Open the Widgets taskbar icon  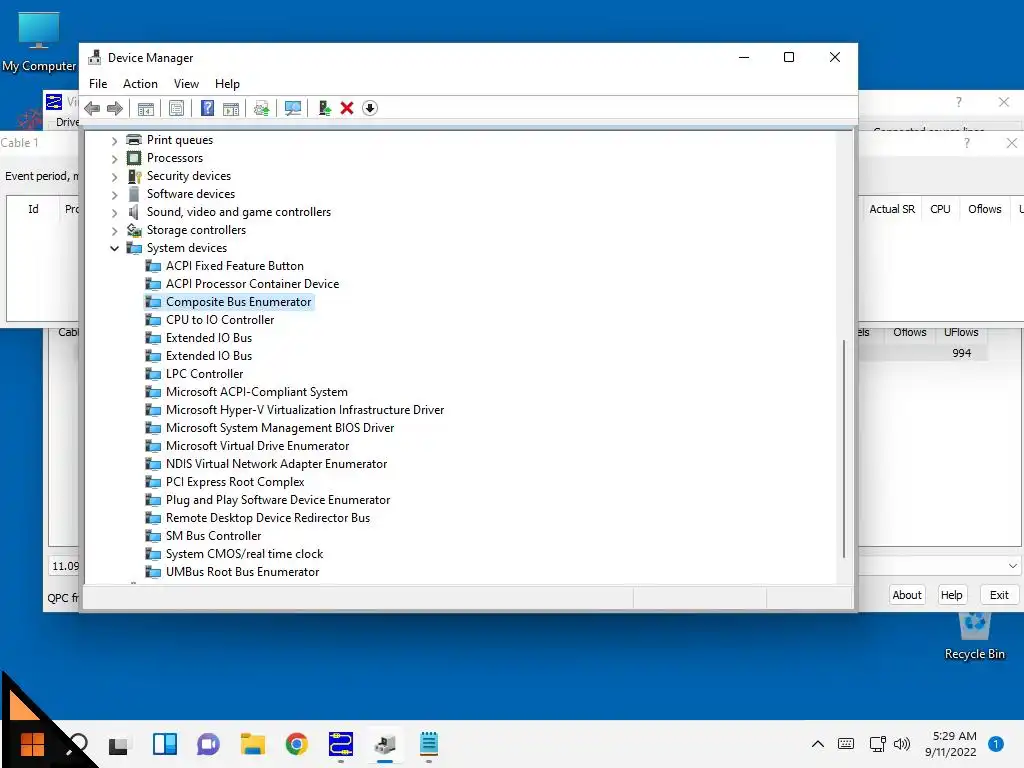point(165,744)
